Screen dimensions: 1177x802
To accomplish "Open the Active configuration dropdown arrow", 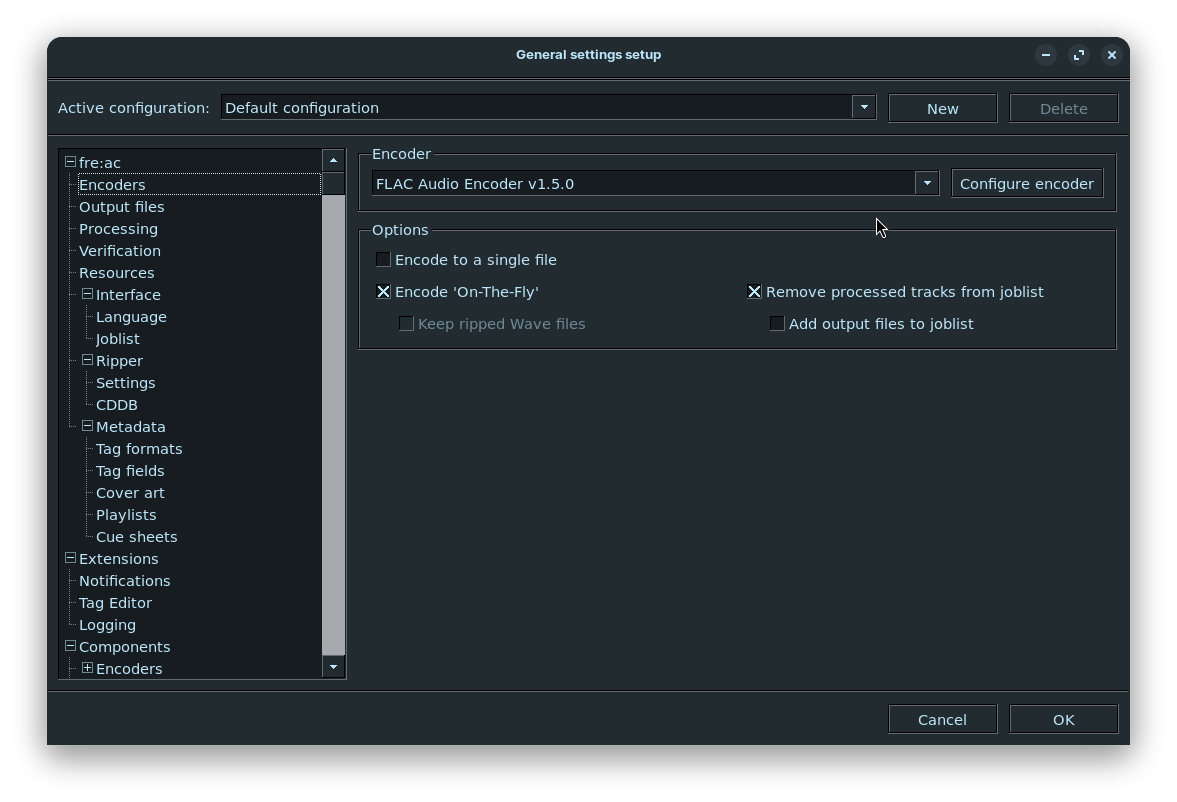I will tap(864, 107).
